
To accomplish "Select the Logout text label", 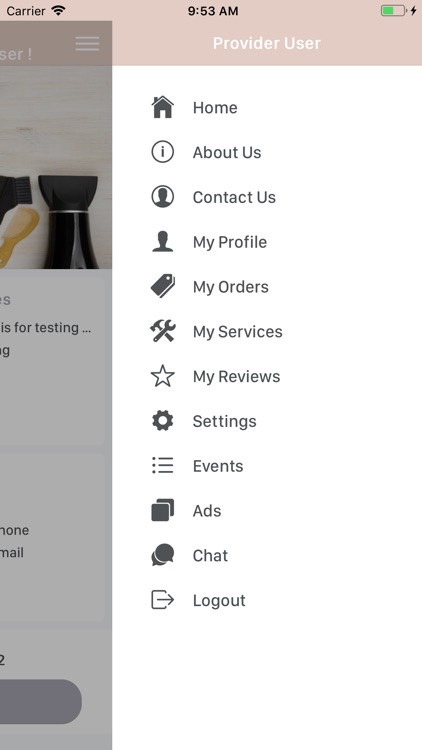I will tap(219, 600).
